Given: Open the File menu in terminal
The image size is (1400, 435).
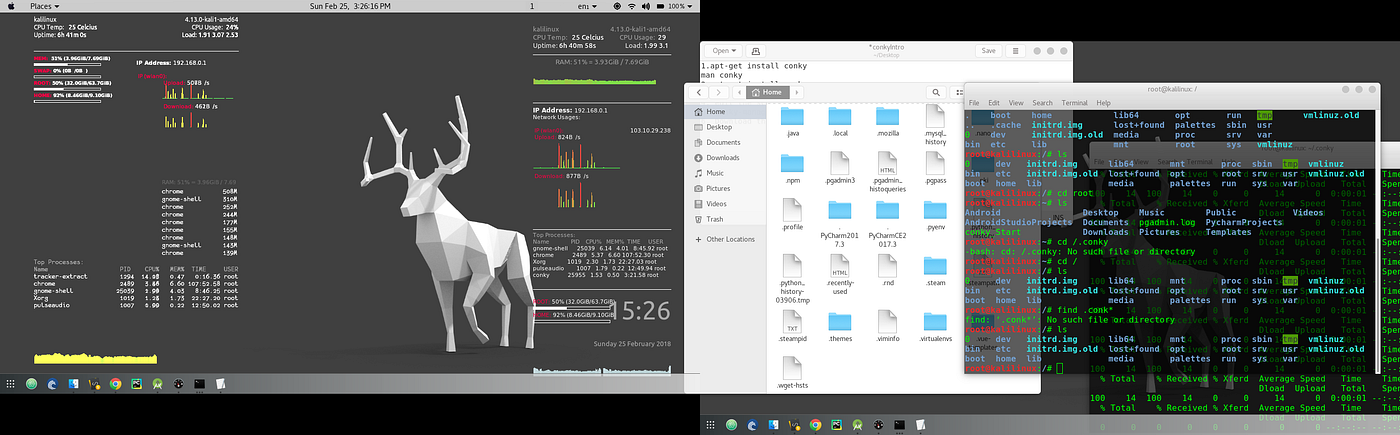Looking at the screenshot, I should 974,103.
